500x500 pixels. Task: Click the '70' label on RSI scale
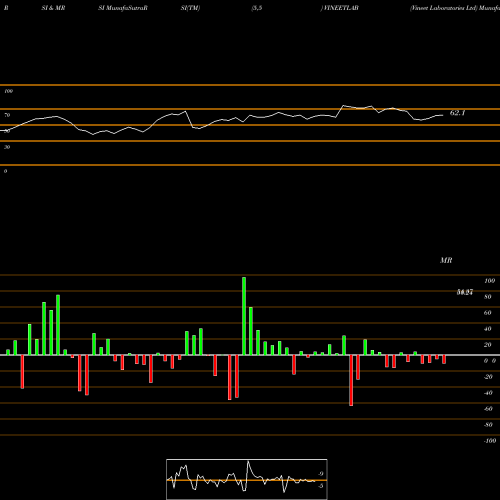click(7, 115)
